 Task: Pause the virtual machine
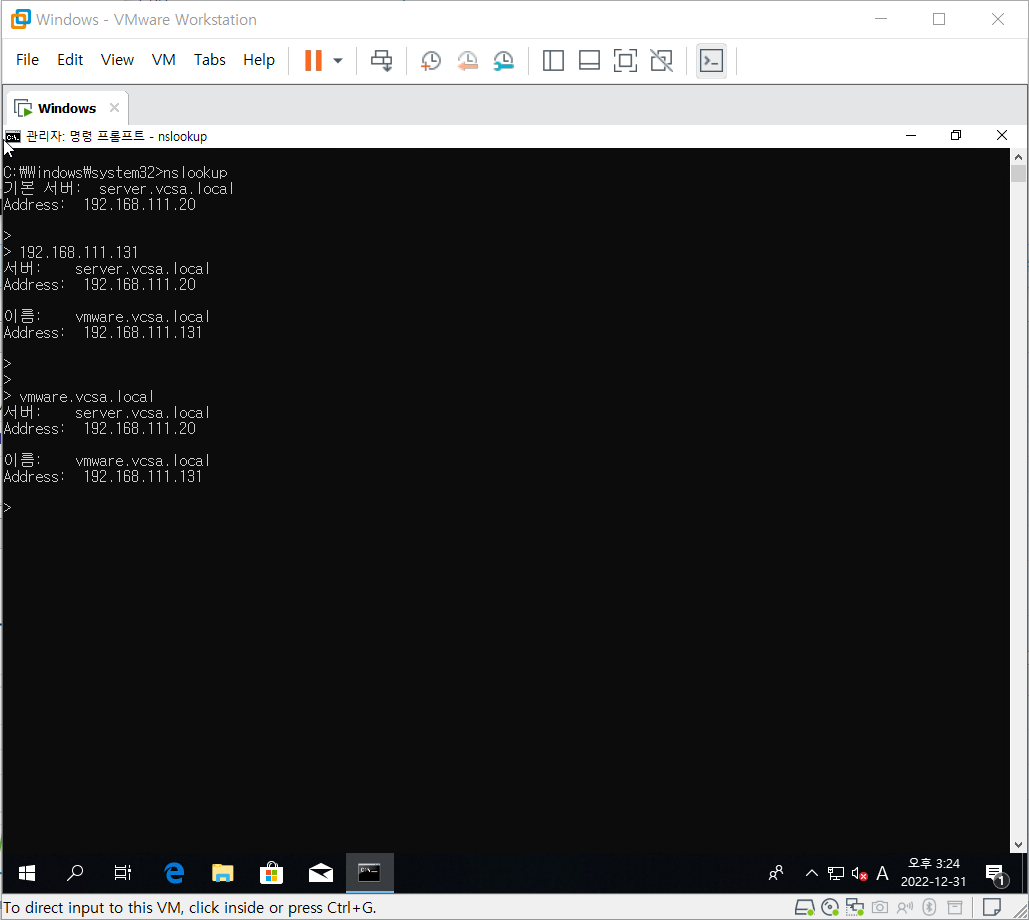[x=313, y=60]
